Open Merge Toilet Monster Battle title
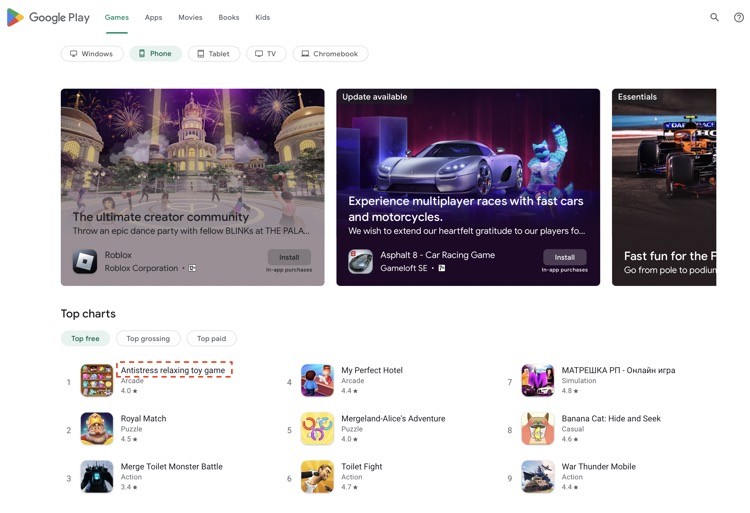 (172, 466)
